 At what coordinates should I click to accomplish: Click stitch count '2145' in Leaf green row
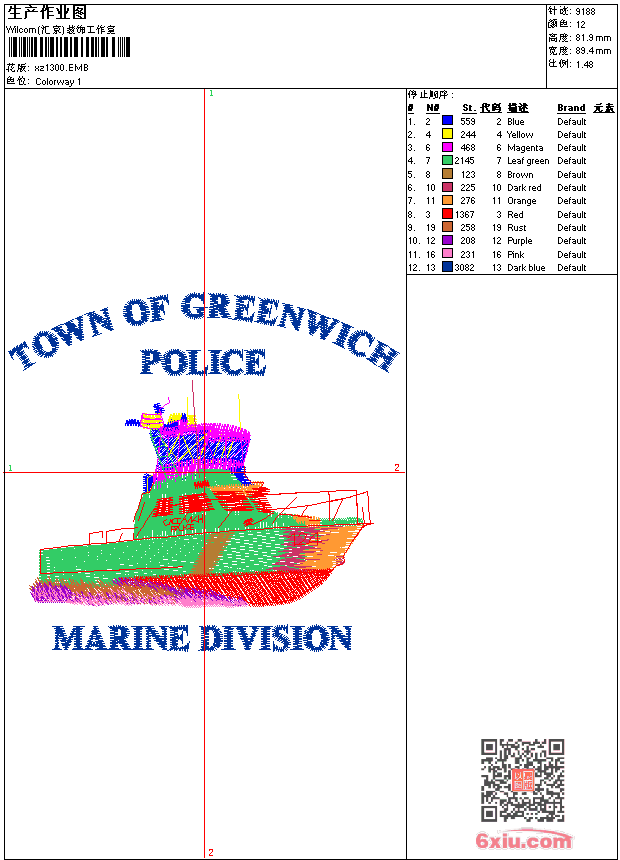[465, 161]
